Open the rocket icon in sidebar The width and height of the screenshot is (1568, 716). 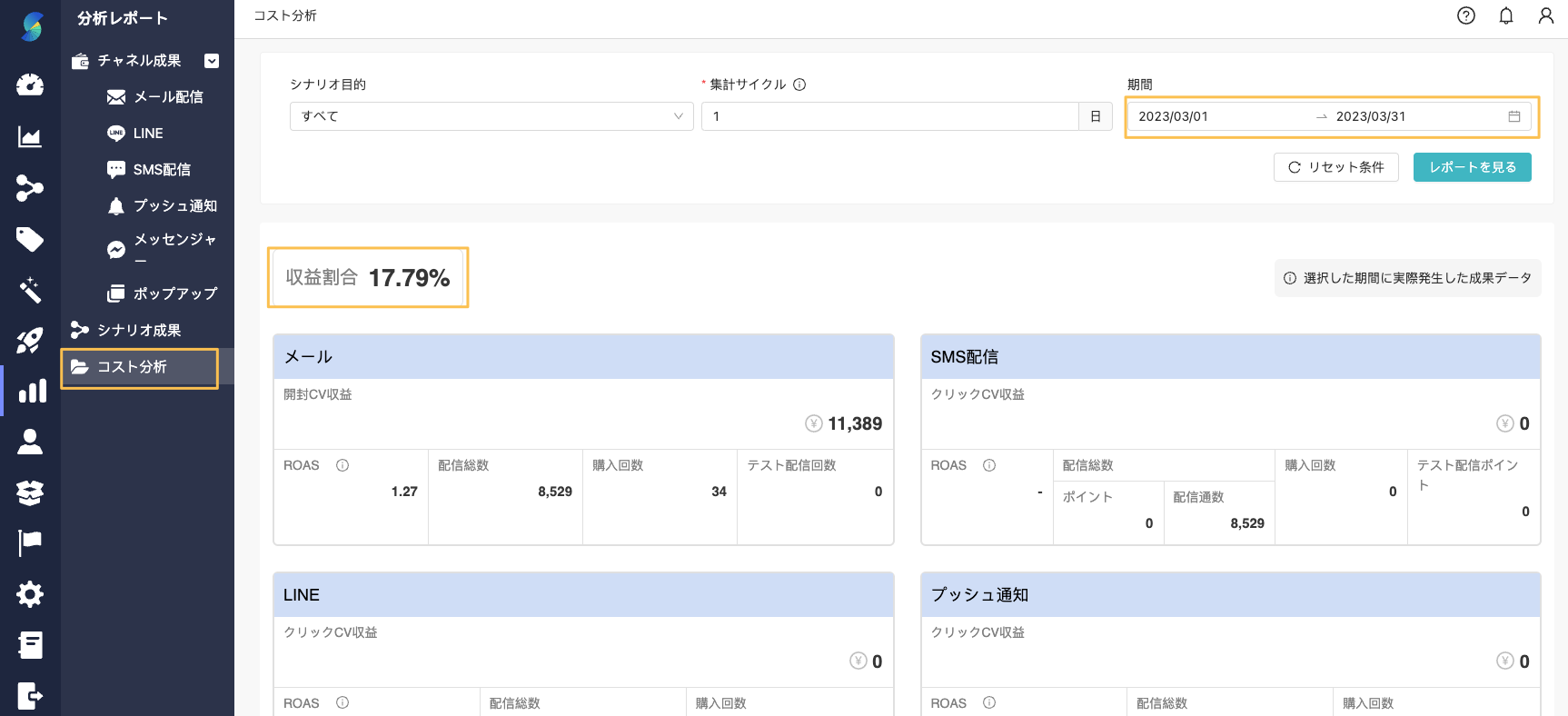(x=30, y=342)
